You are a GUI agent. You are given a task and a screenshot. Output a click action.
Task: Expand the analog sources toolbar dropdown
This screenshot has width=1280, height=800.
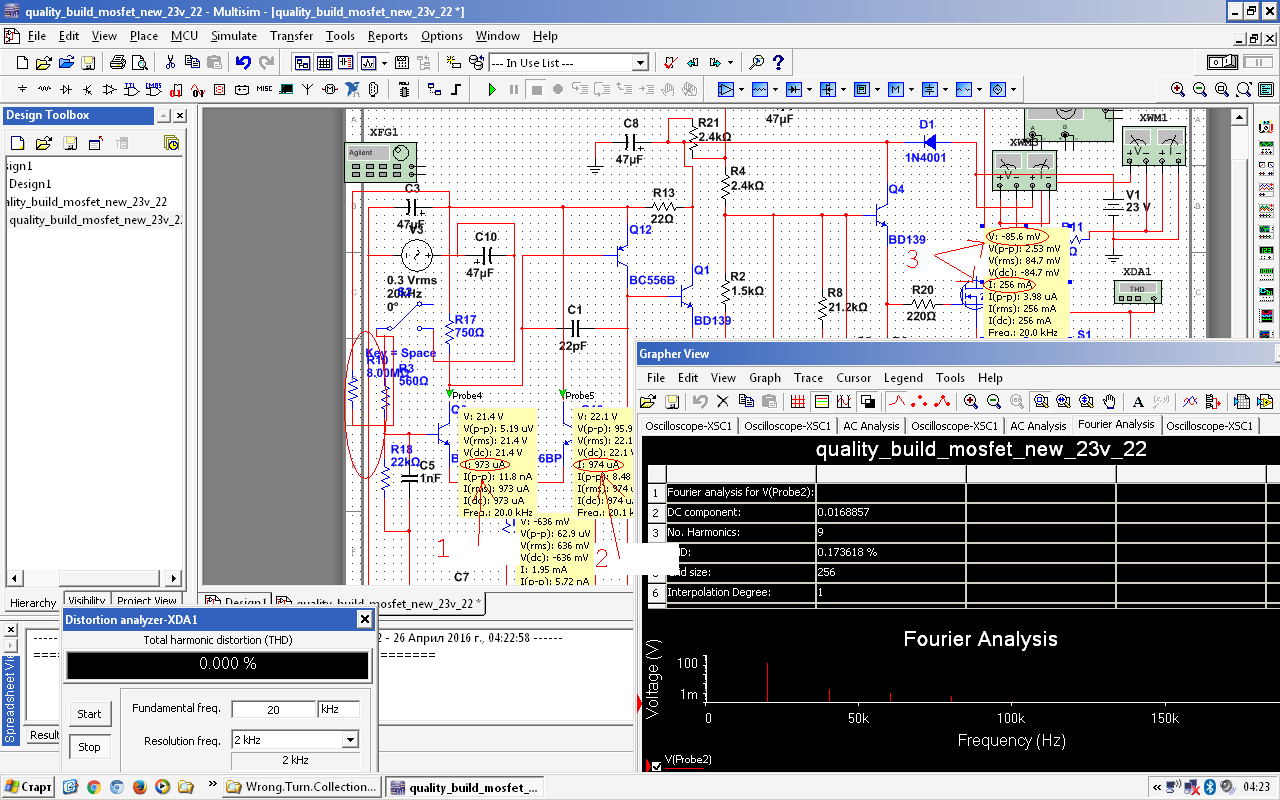[741, 89]
